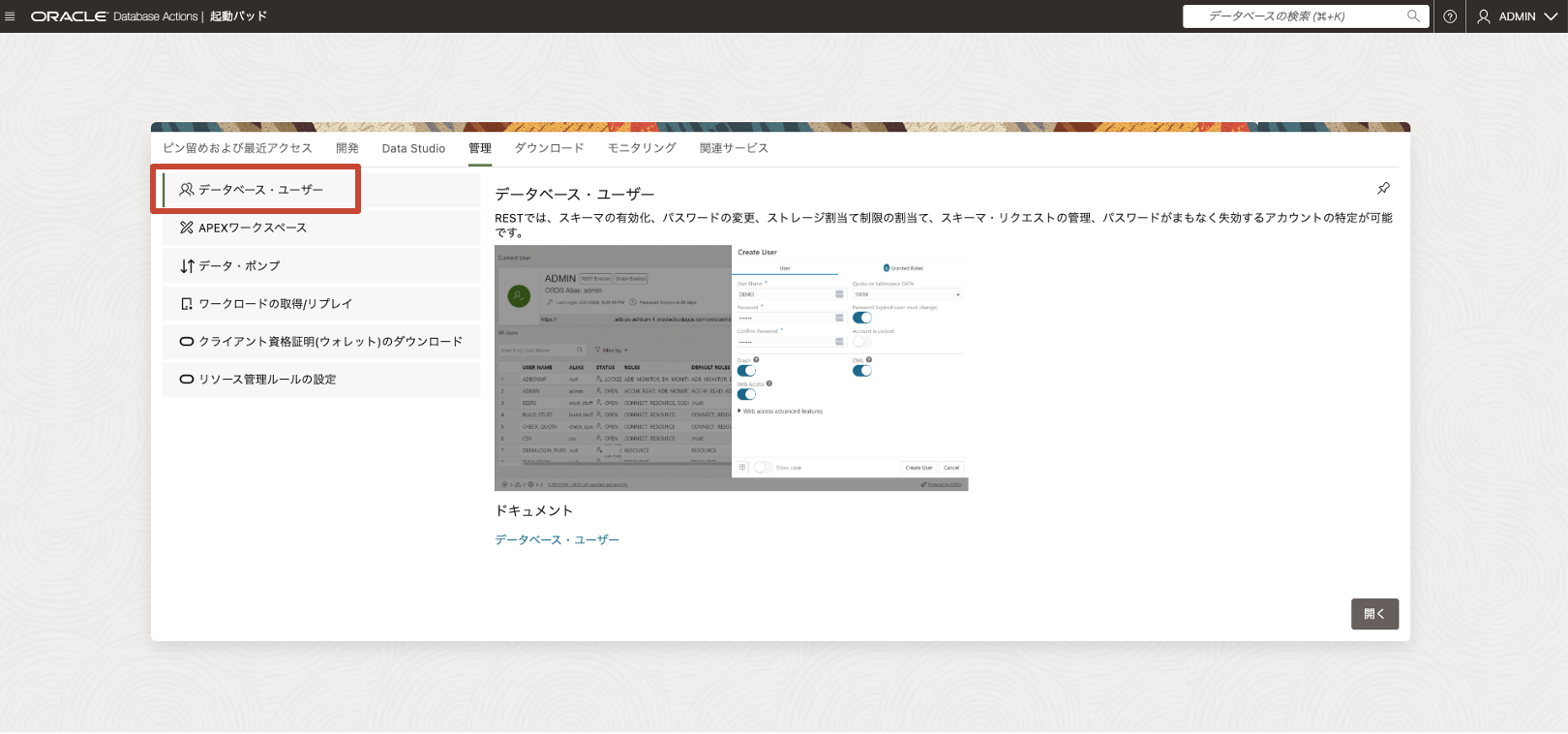Click the ワークロードの取得/リプレイ icon
This screenshot has width=1568, height=734.
point(187,304)
